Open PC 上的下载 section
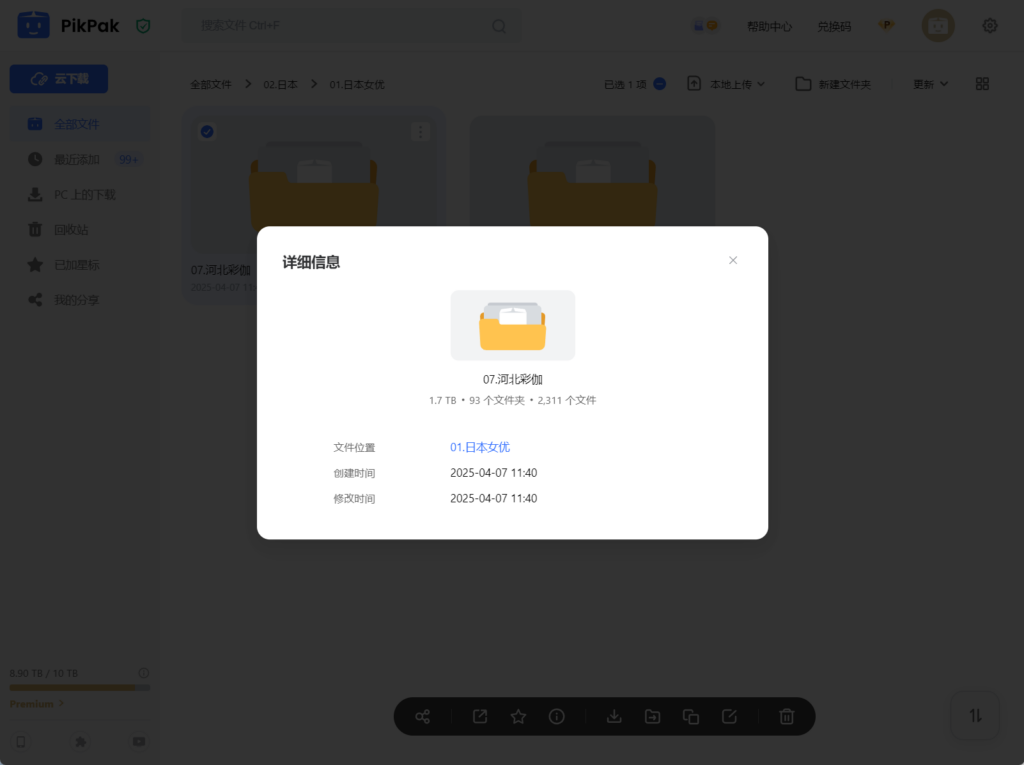Image resolution: width=1024 pixels, height=765 pixels. tap(80, 195)
